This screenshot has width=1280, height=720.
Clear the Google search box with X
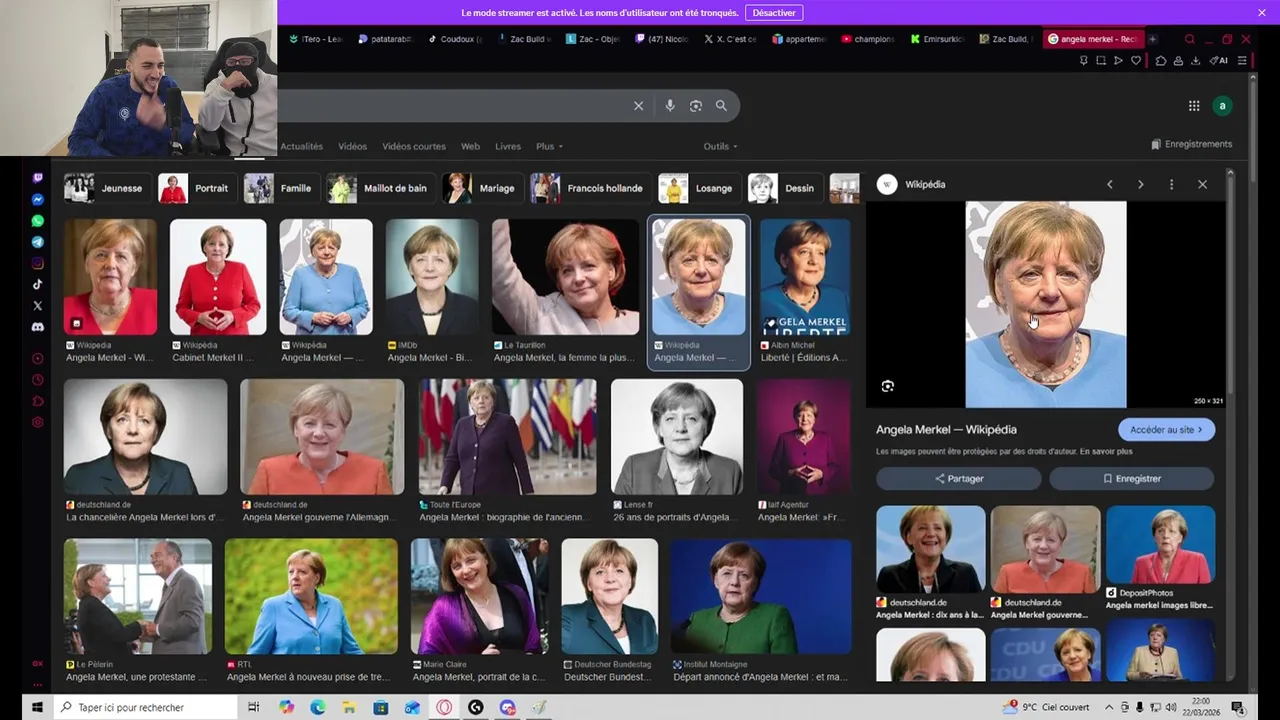pos(638,106)
